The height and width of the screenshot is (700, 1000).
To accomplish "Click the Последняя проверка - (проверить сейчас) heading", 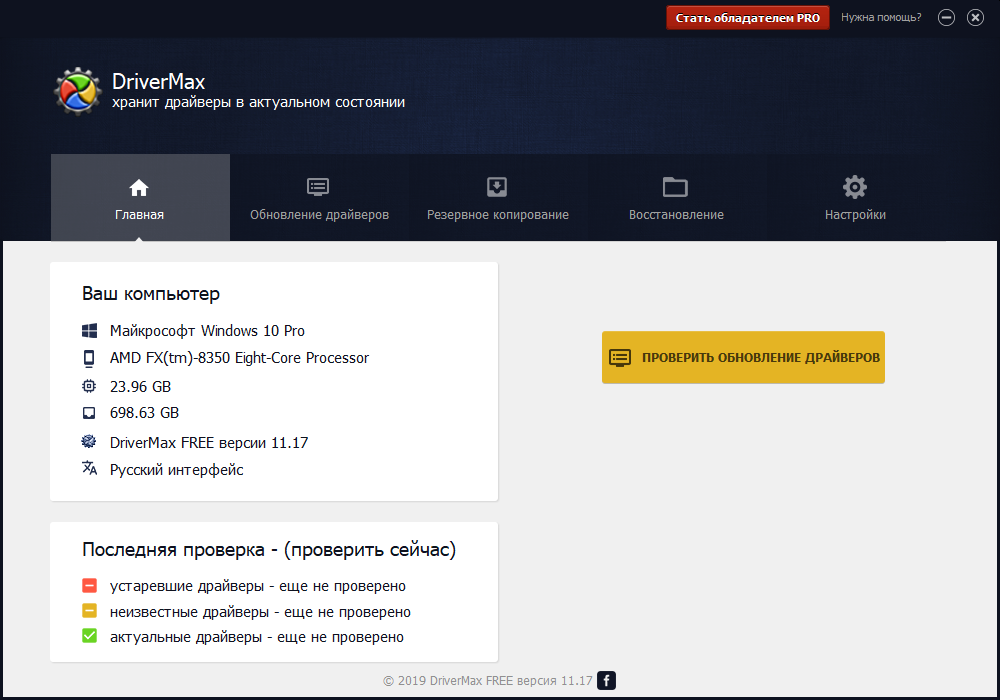I will [269, 550].
